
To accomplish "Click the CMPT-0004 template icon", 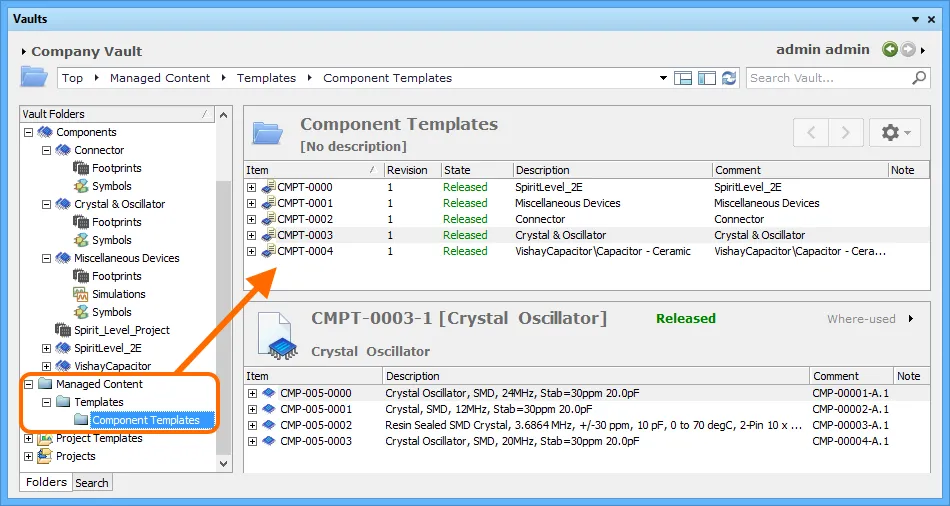I will (268, 251).
